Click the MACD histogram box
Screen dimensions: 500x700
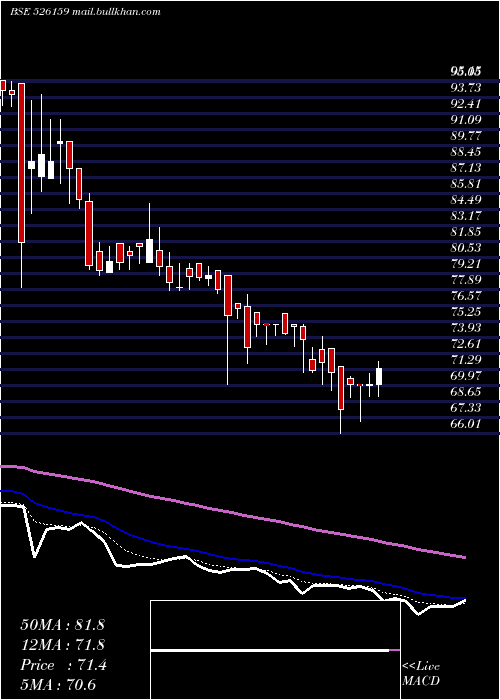pyautogui.click(x=275, y=650)
